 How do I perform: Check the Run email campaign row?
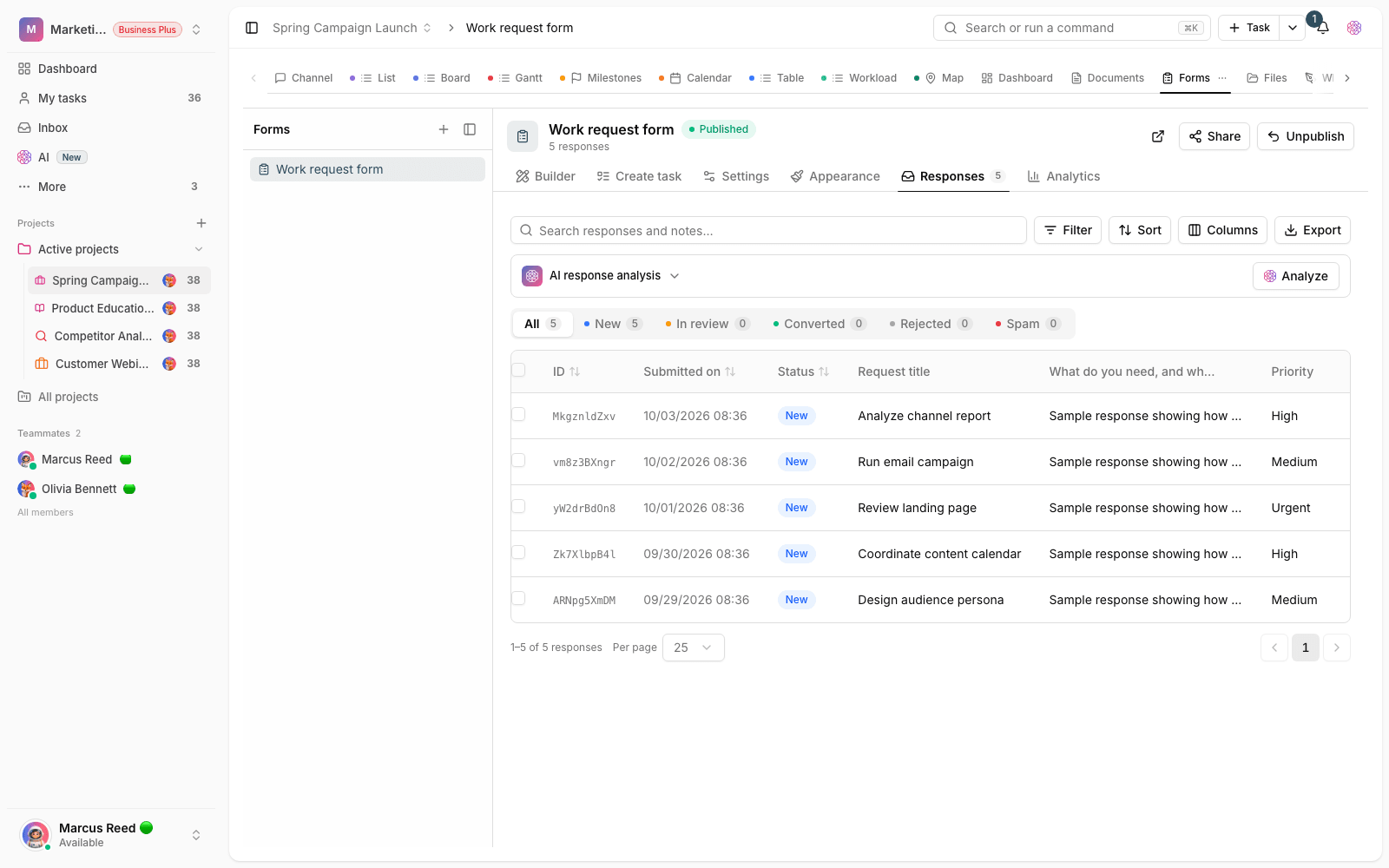pyautogui.click(x=518, y=460)
